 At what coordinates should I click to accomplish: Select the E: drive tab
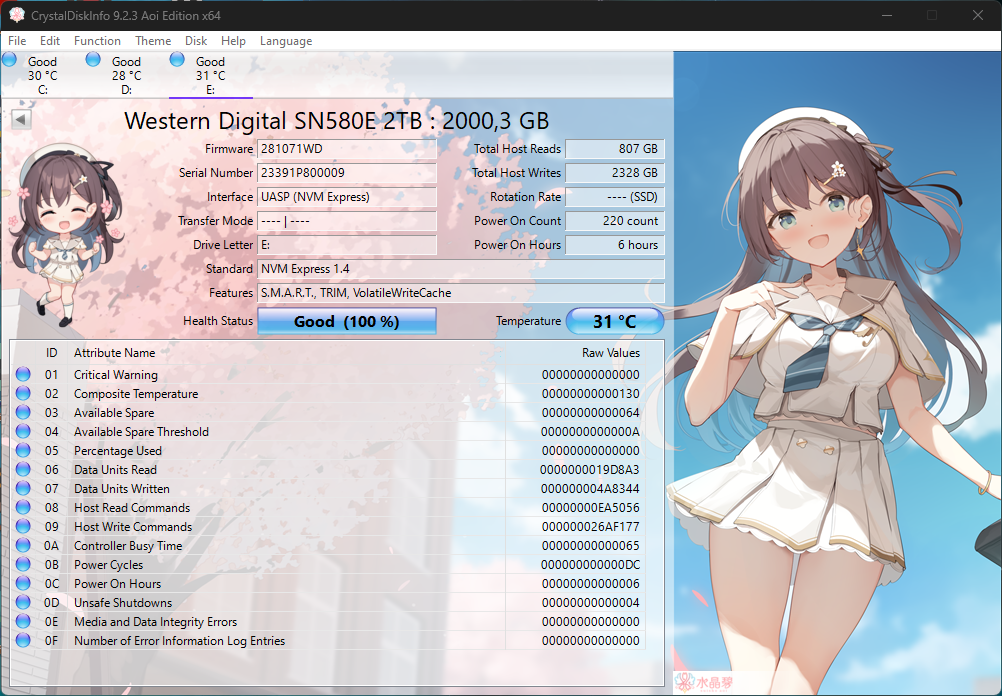point(210,75)
